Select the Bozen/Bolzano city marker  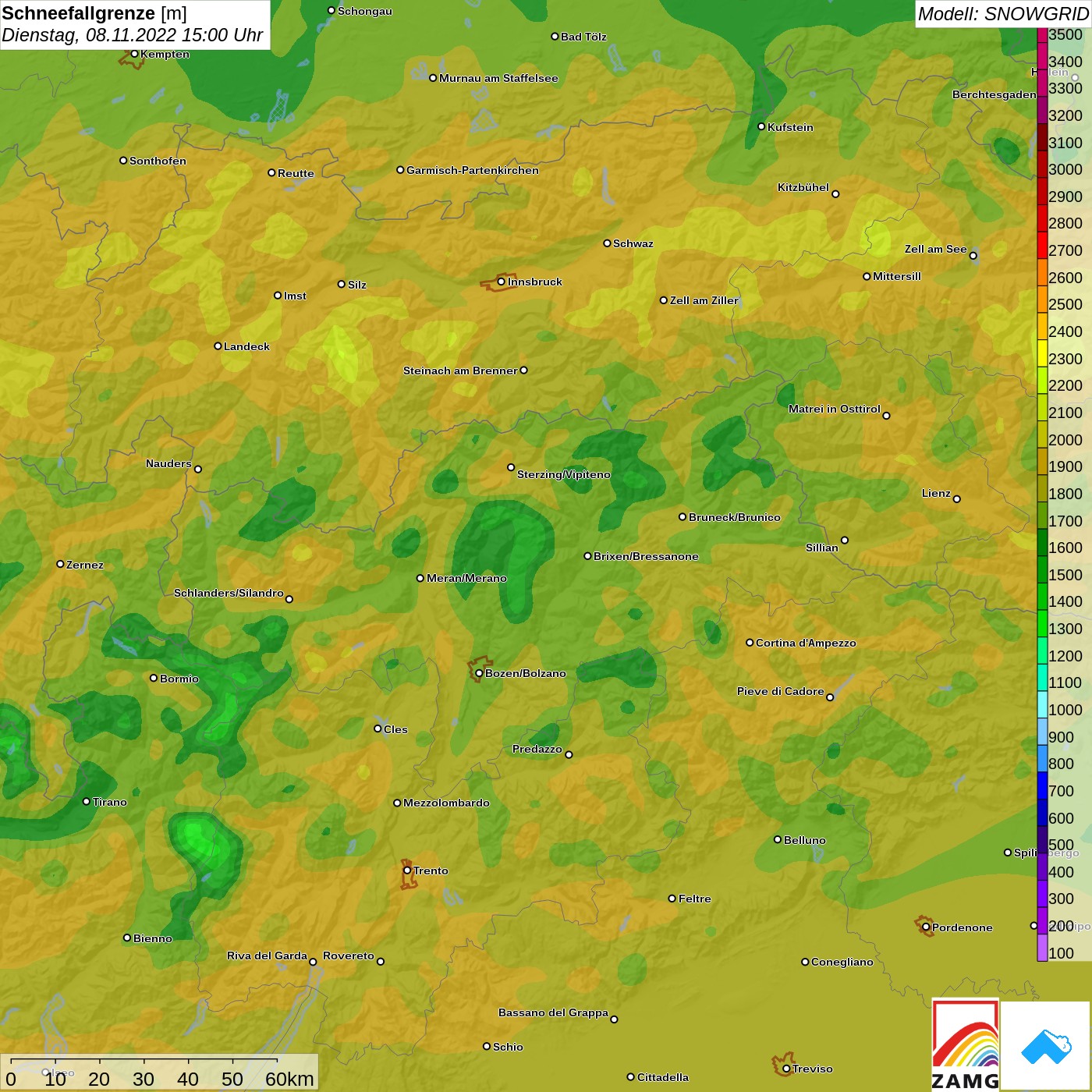click(479, 673)
